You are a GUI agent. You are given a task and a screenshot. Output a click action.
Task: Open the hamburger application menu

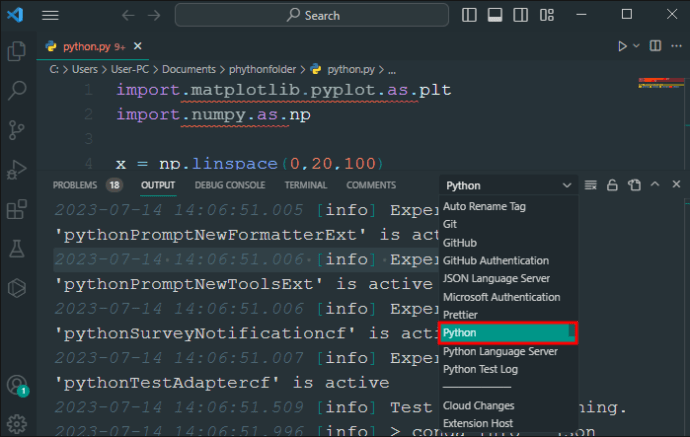click(50, 15)
